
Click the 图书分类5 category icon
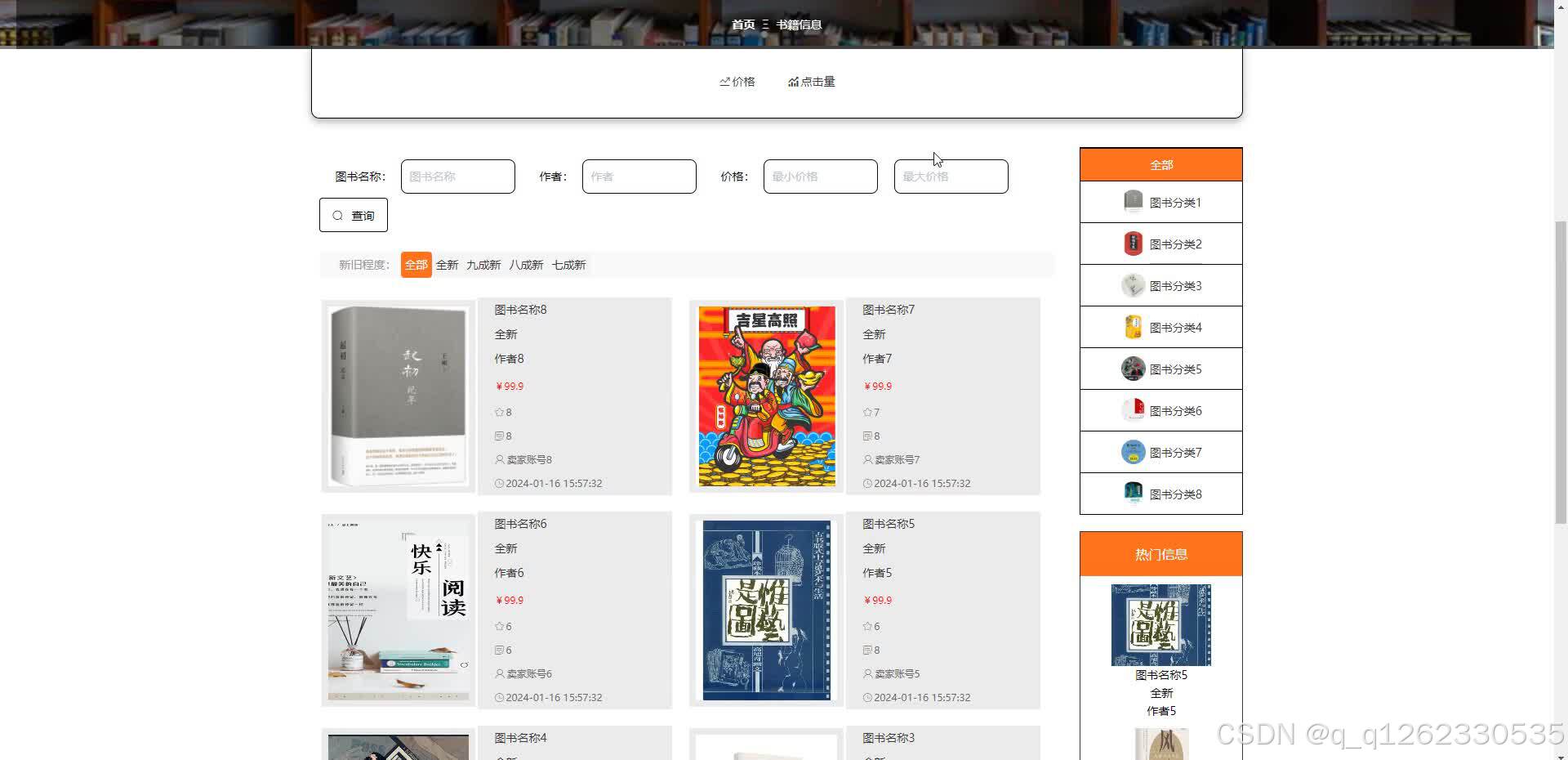[1134, 369]
